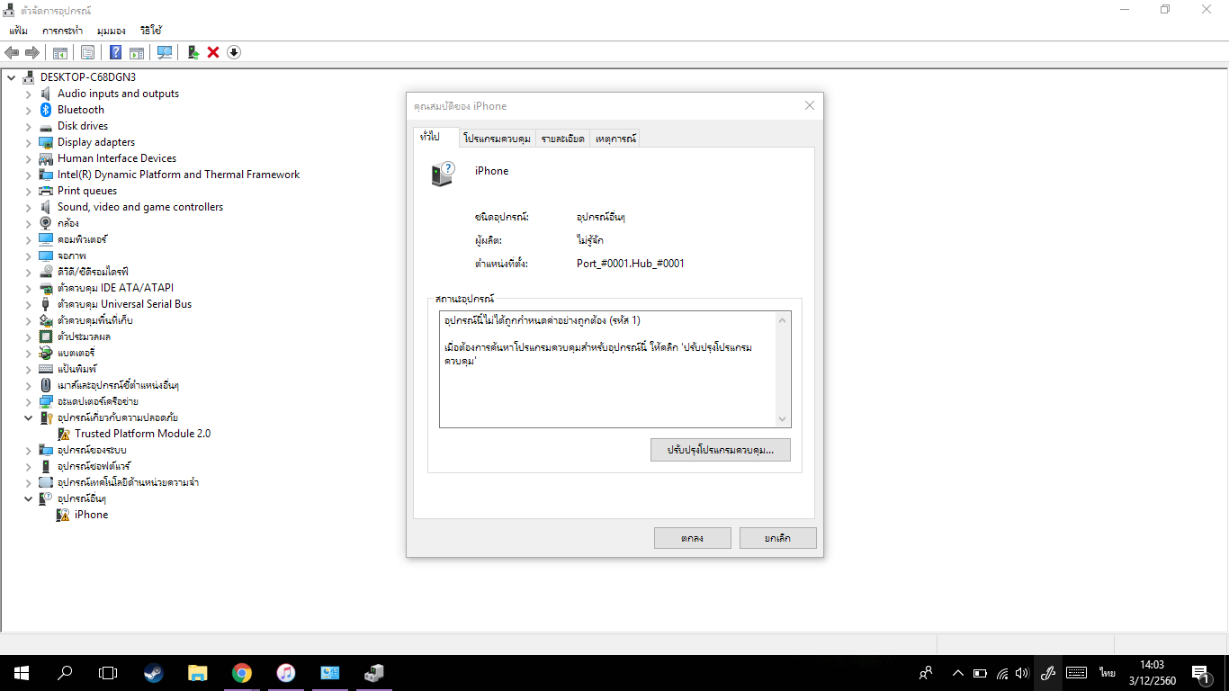This screenshot has height=691, width=1229.
Task: Click the ปรับปรุงโปรแกรมควบคุม... button
Action: pyautogui.click(x=720, y=450)
